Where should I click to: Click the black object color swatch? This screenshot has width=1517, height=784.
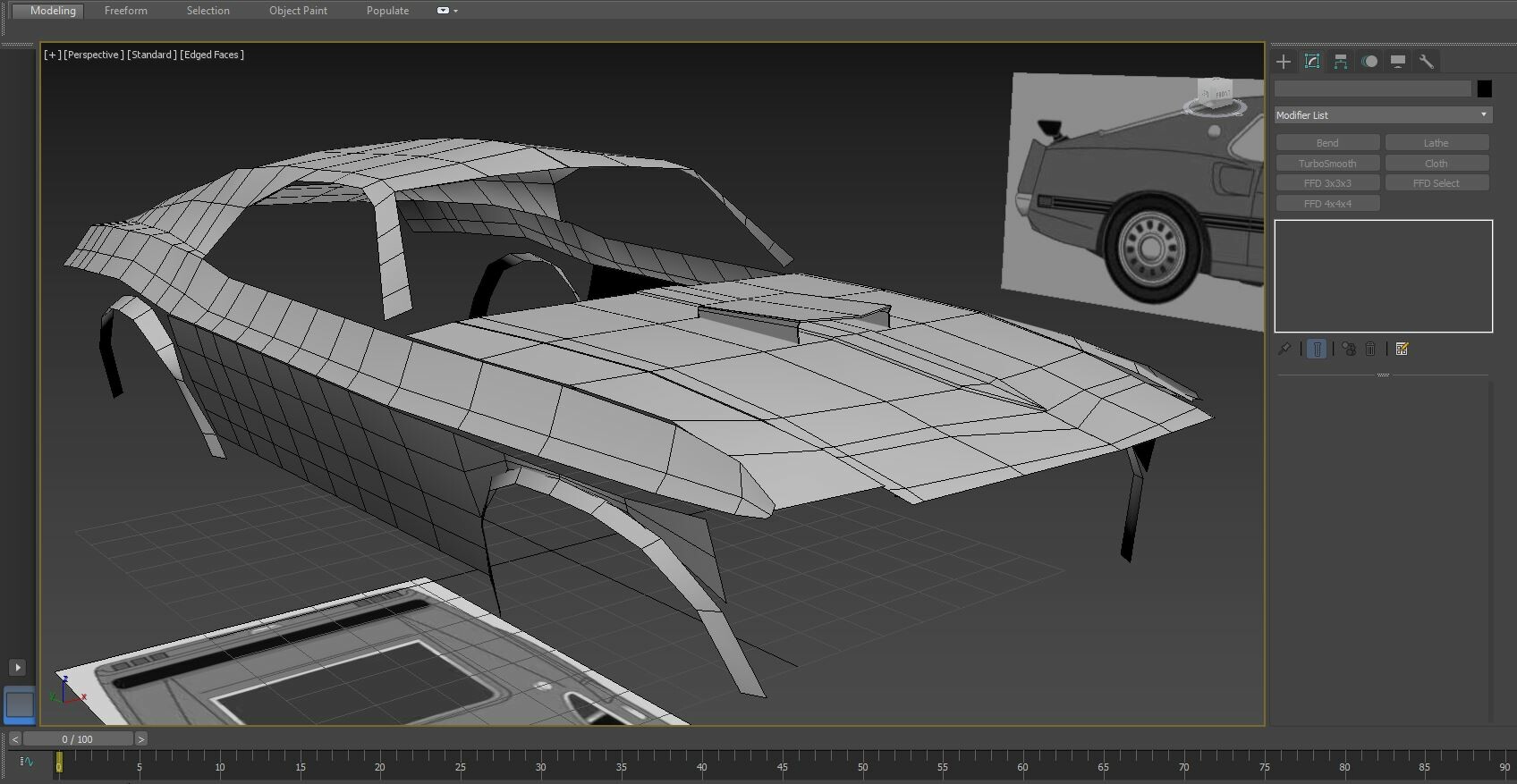[x=1484, y=89]
